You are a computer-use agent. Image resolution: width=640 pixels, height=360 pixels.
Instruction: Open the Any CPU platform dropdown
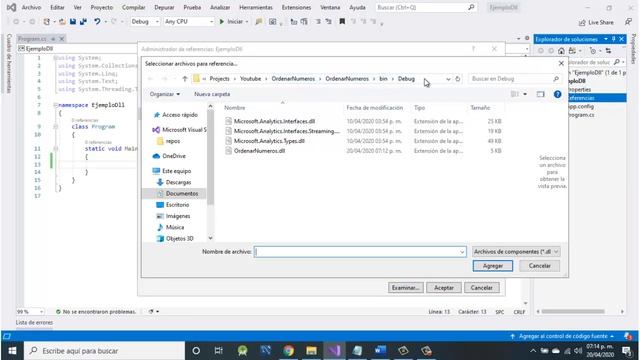[189, 22]
